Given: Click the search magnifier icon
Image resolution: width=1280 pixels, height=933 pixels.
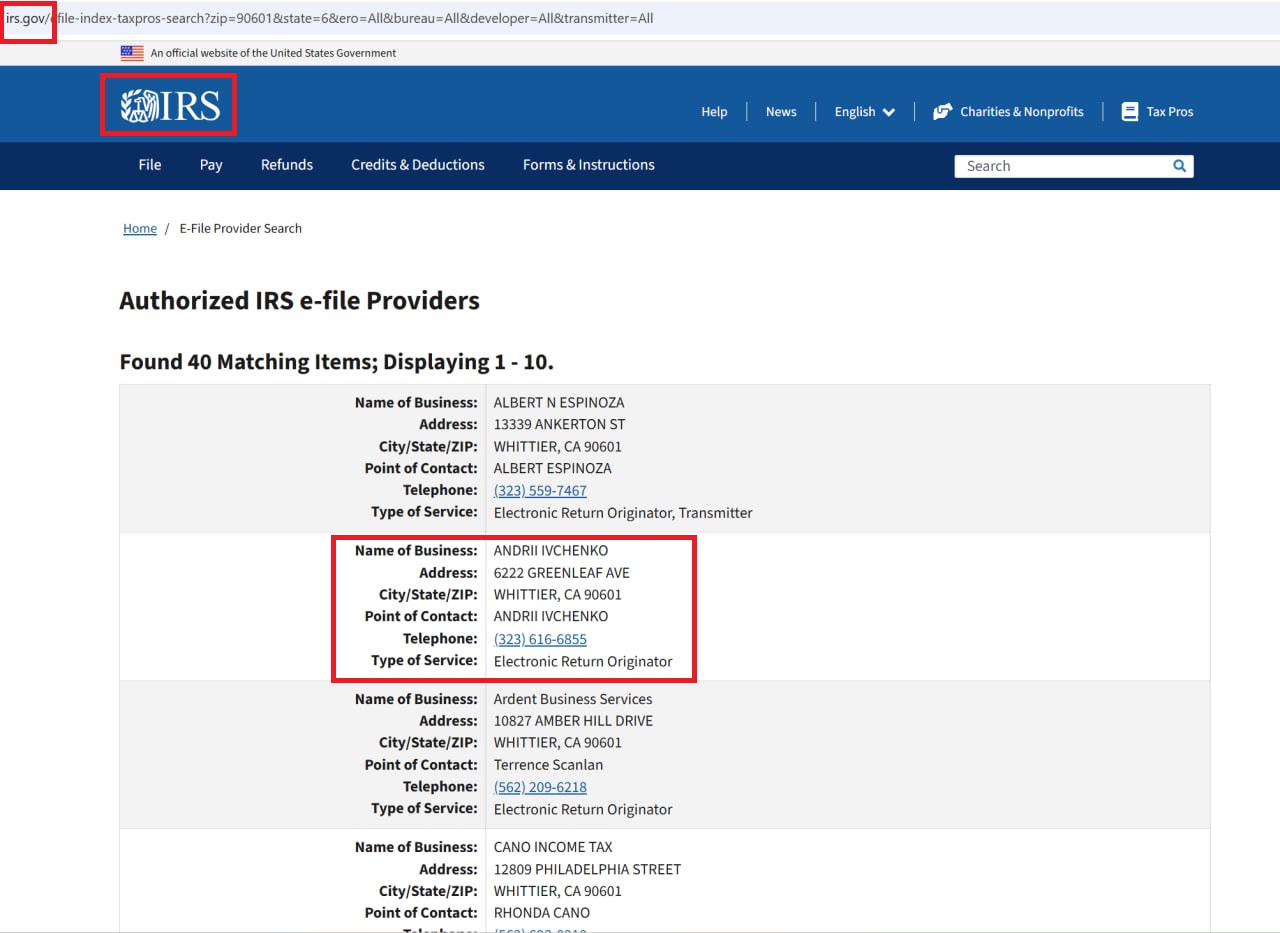Looking at the screenshot, I should click(1179, 166).
